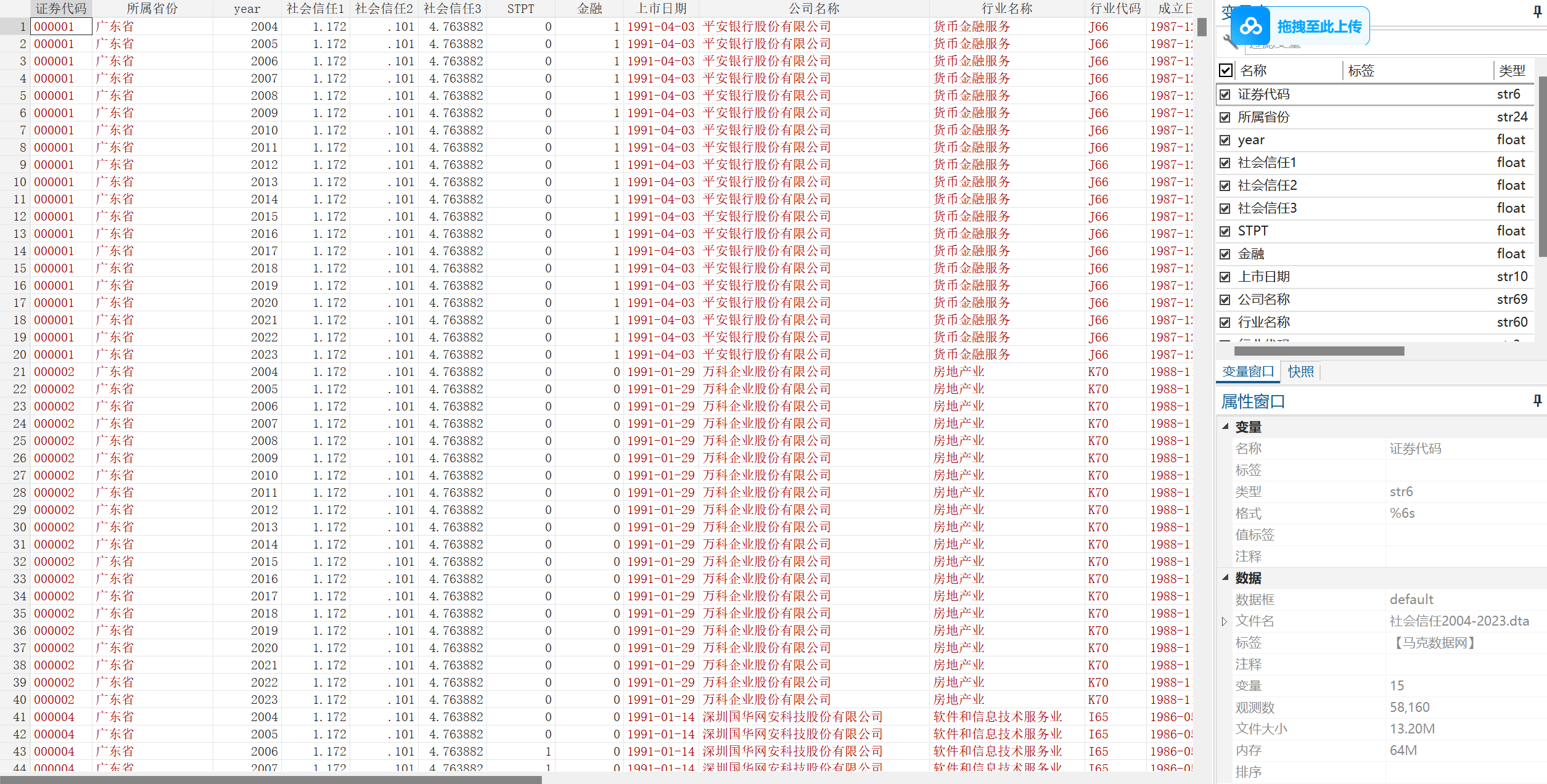This screenshot has height=784, width=1547.
Task: Click the data grid bottom horizontal scrollbar
Action: [x=271, y=780]
